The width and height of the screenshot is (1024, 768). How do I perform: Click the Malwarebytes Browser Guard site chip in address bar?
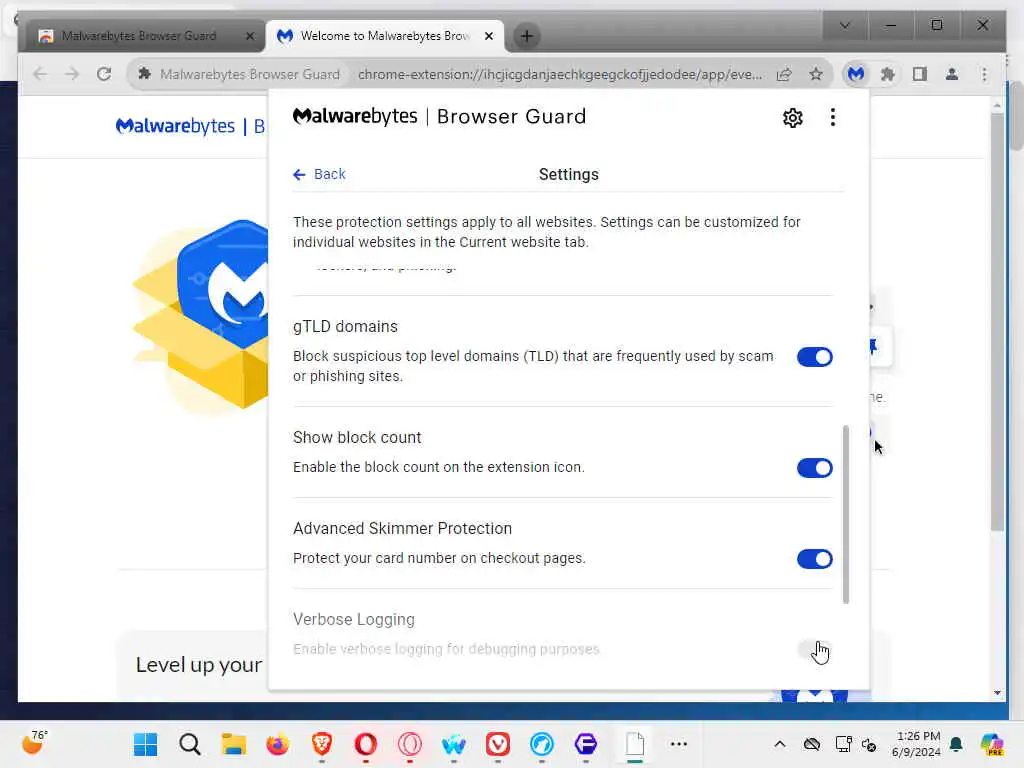coord(239,74)
